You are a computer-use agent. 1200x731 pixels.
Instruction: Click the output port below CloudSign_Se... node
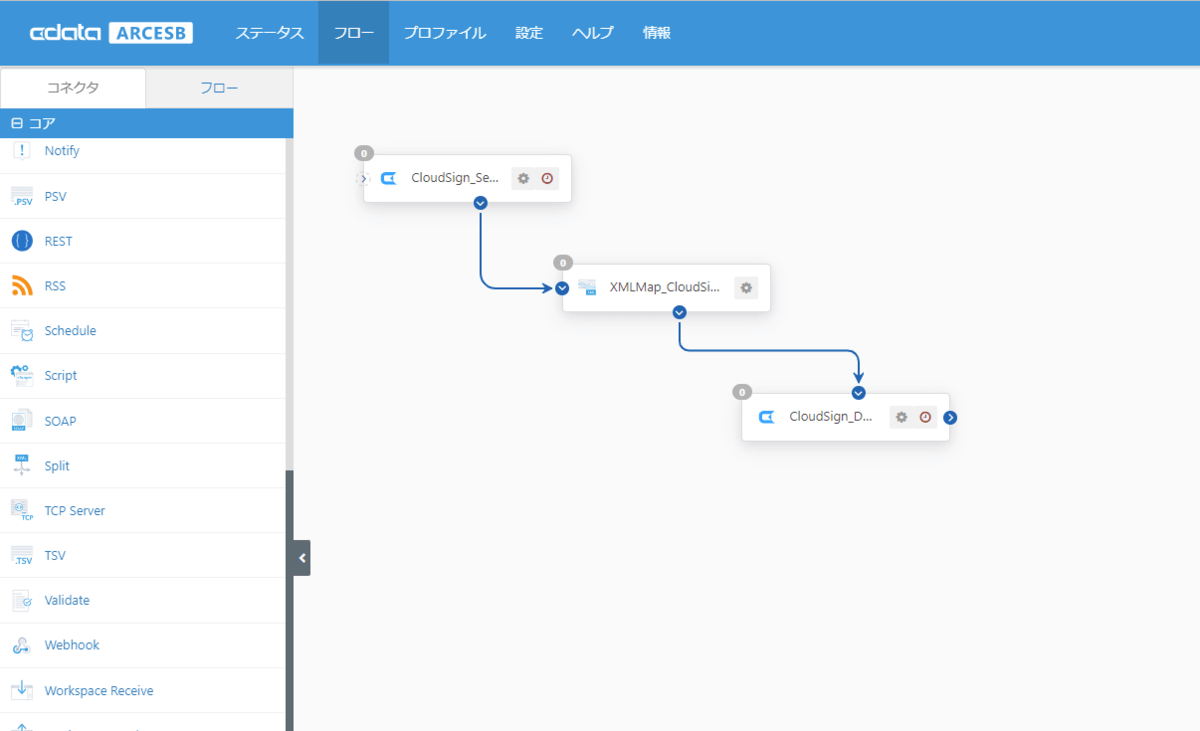coord(480,203)
